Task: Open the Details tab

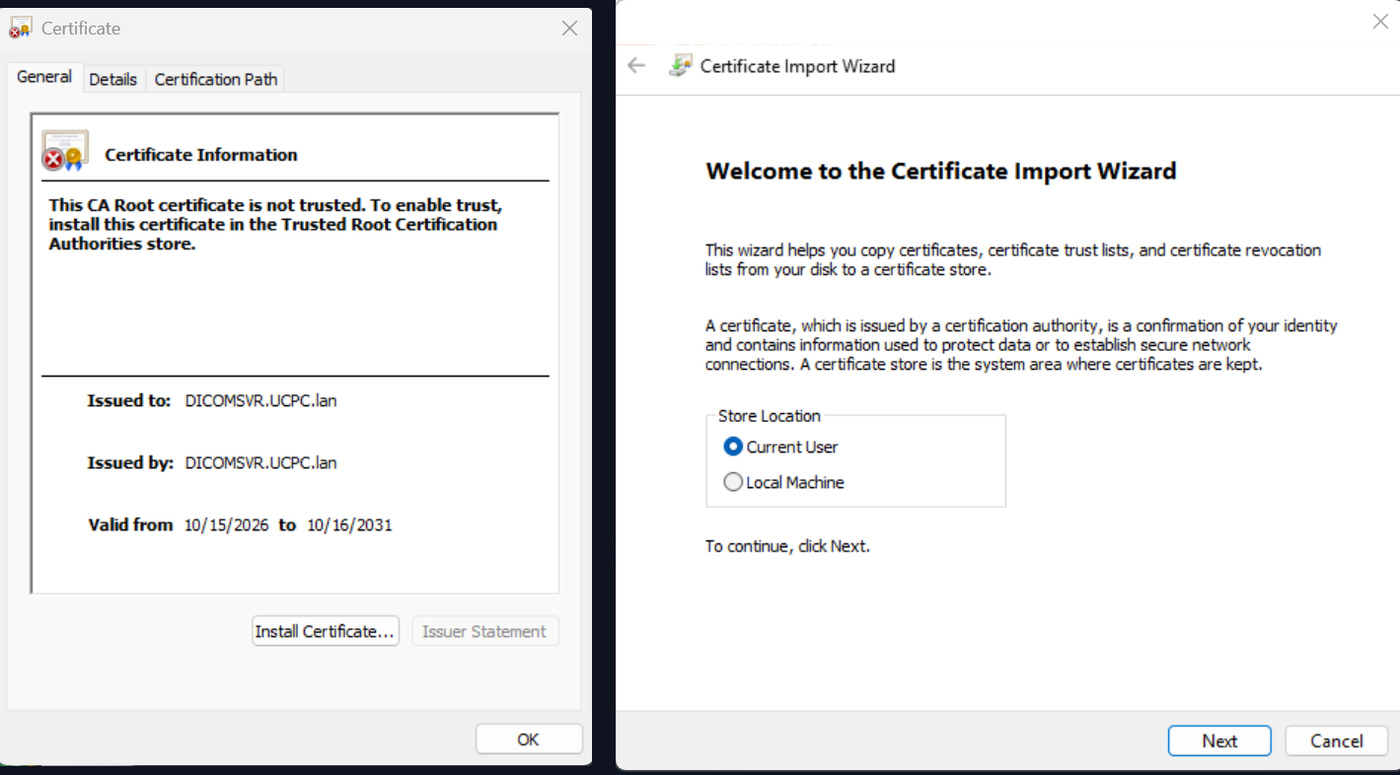Action: point(113,79)
